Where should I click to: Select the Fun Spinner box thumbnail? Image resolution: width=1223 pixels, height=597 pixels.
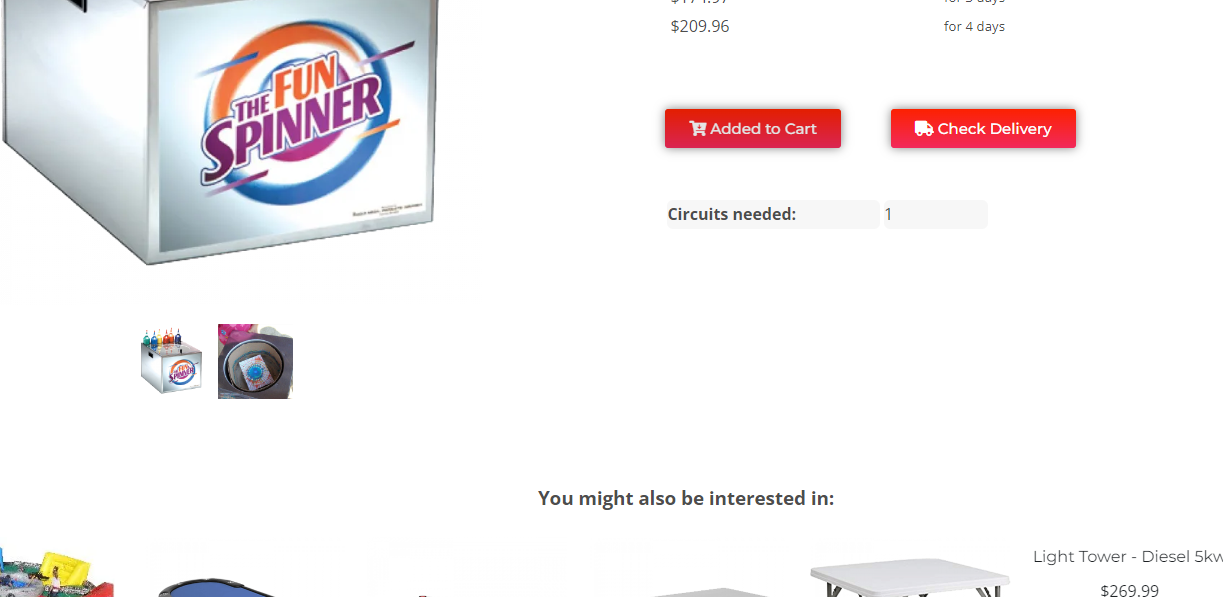pos(171,361)
